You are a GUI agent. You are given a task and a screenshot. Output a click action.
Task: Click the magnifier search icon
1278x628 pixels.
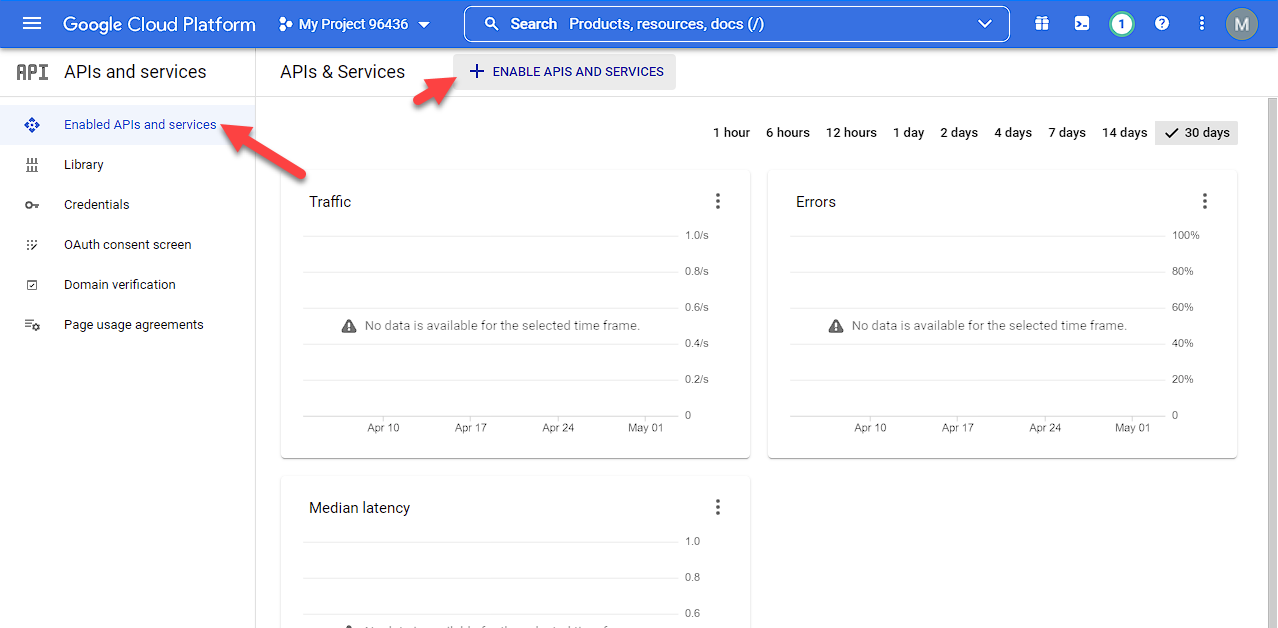click(491, 24)
